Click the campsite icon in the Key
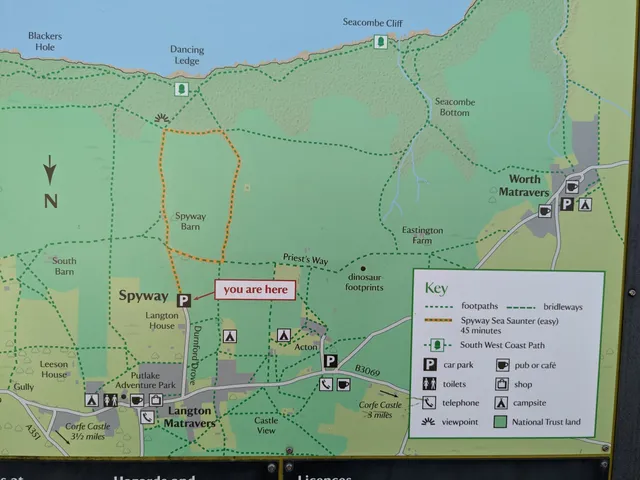 point(502,403)
